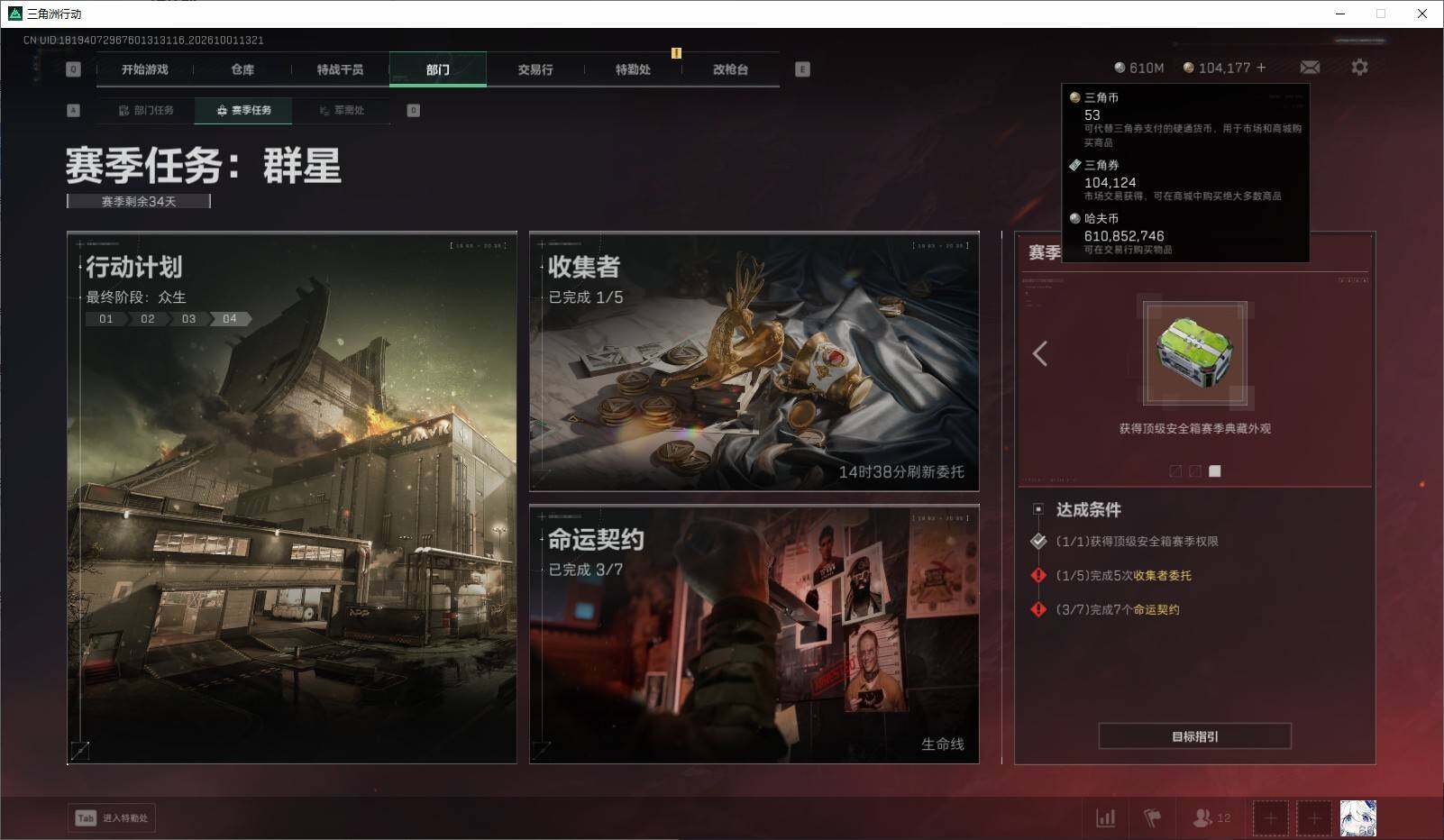Open the 收集者 card

tap(754, 361)
